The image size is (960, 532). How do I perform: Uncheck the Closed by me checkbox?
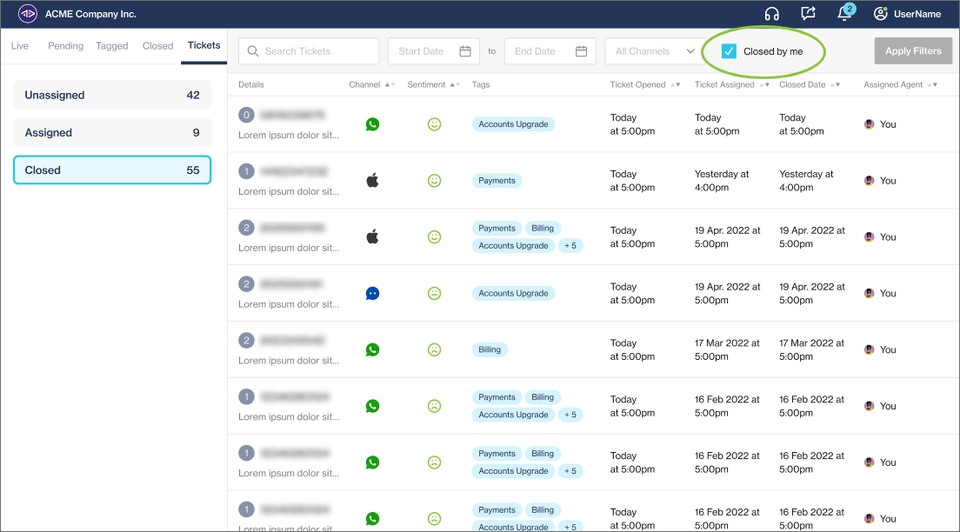729,51
